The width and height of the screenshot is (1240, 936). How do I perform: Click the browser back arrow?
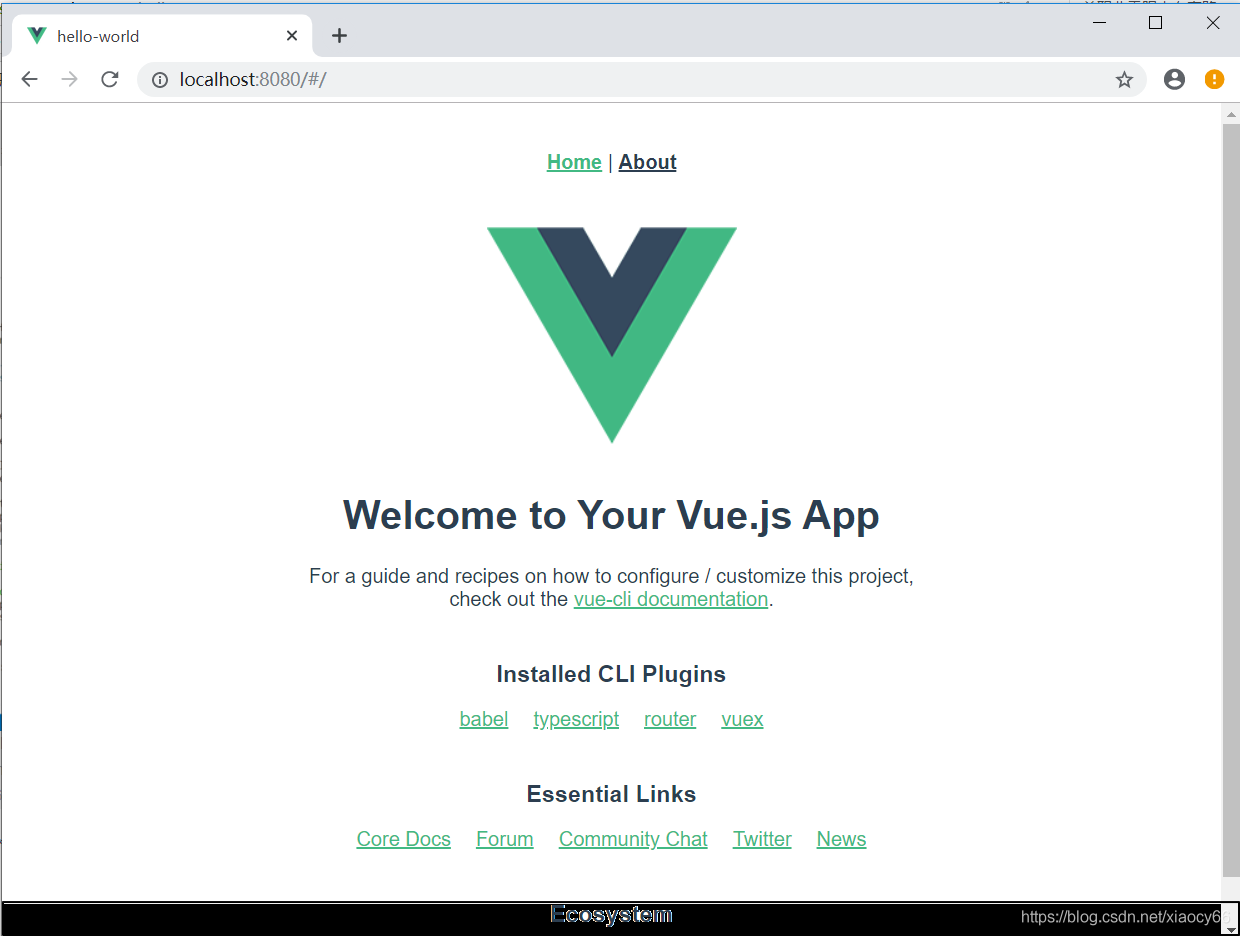tap(29, 79)
